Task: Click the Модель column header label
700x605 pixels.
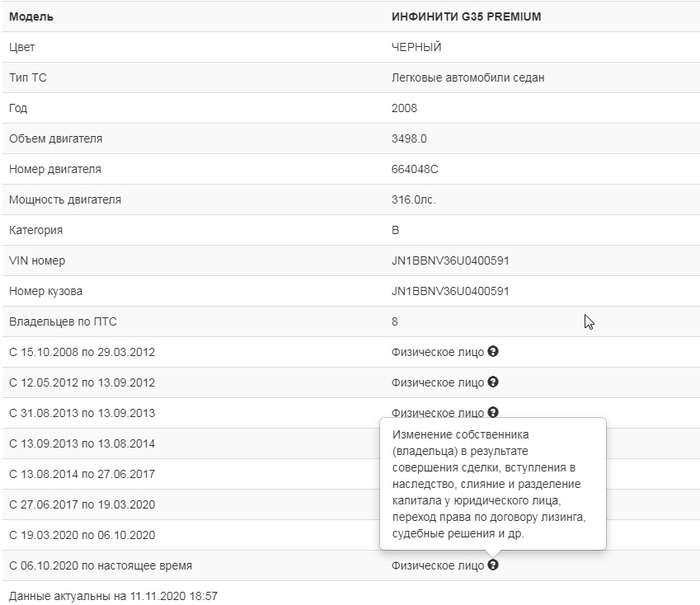Action: 31,17
